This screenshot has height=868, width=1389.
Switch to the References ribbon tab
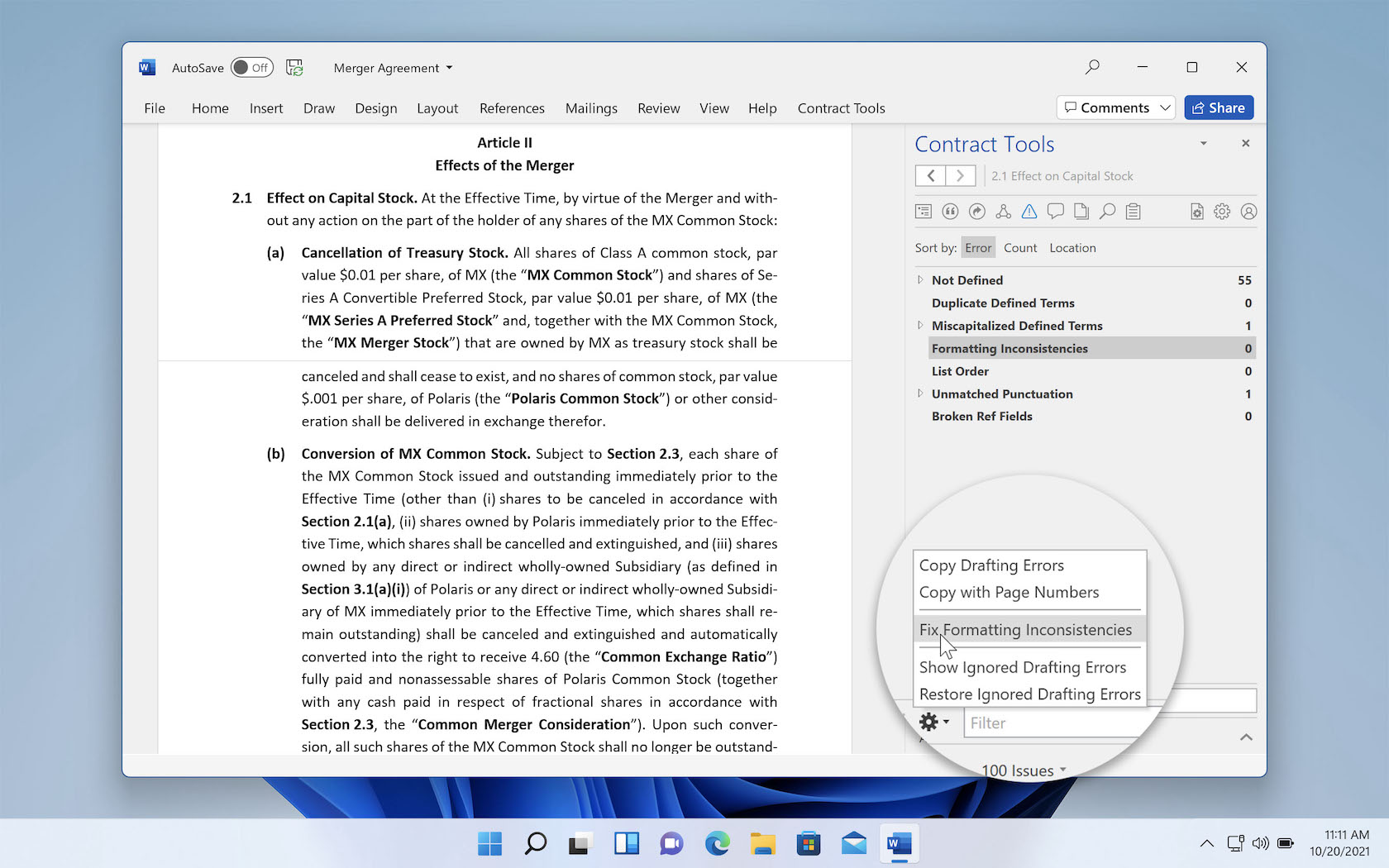pos(512,108)
